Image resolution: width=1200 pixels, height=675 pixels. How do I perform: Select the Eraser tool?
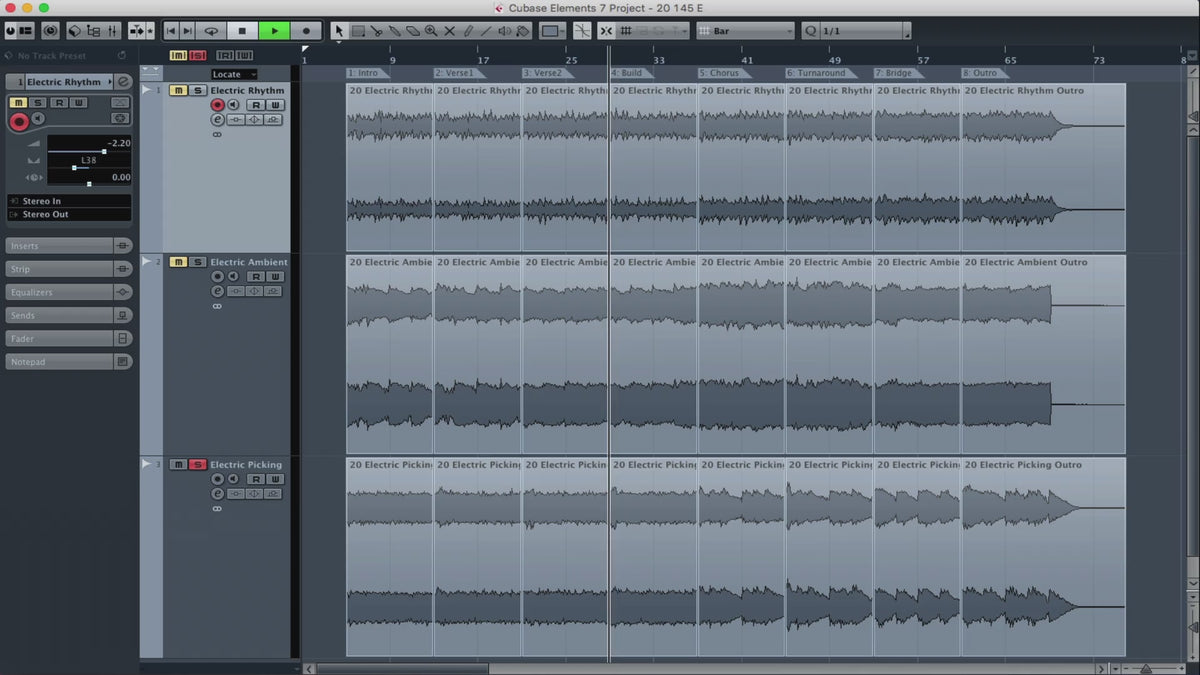[x=413, y=31]
